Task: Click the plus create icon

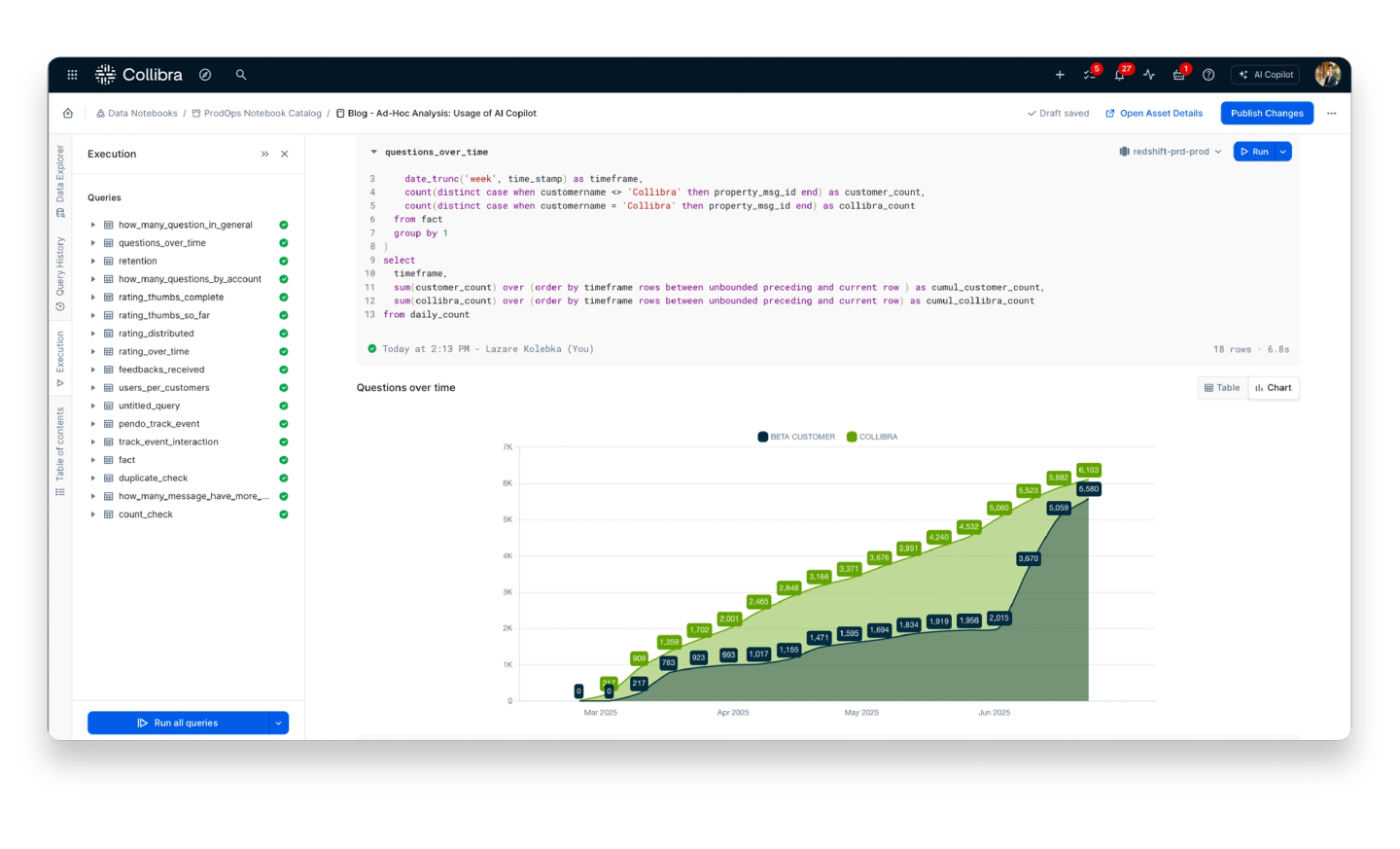Action: (x=1060, y=75)
